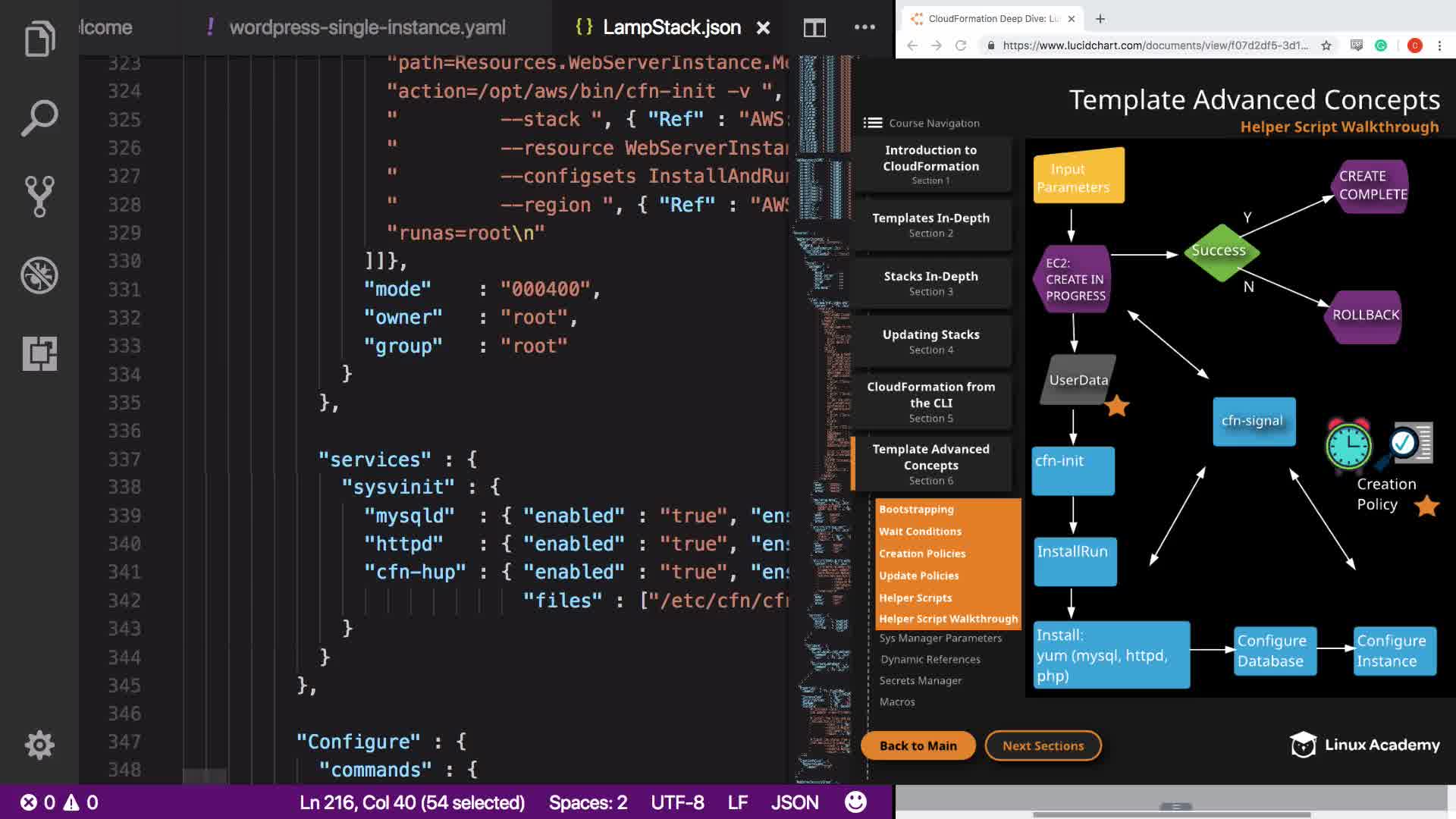Open Sys Manager Parameters lesson
Viewport: 1456px width, 819px height.
point(940,639)
